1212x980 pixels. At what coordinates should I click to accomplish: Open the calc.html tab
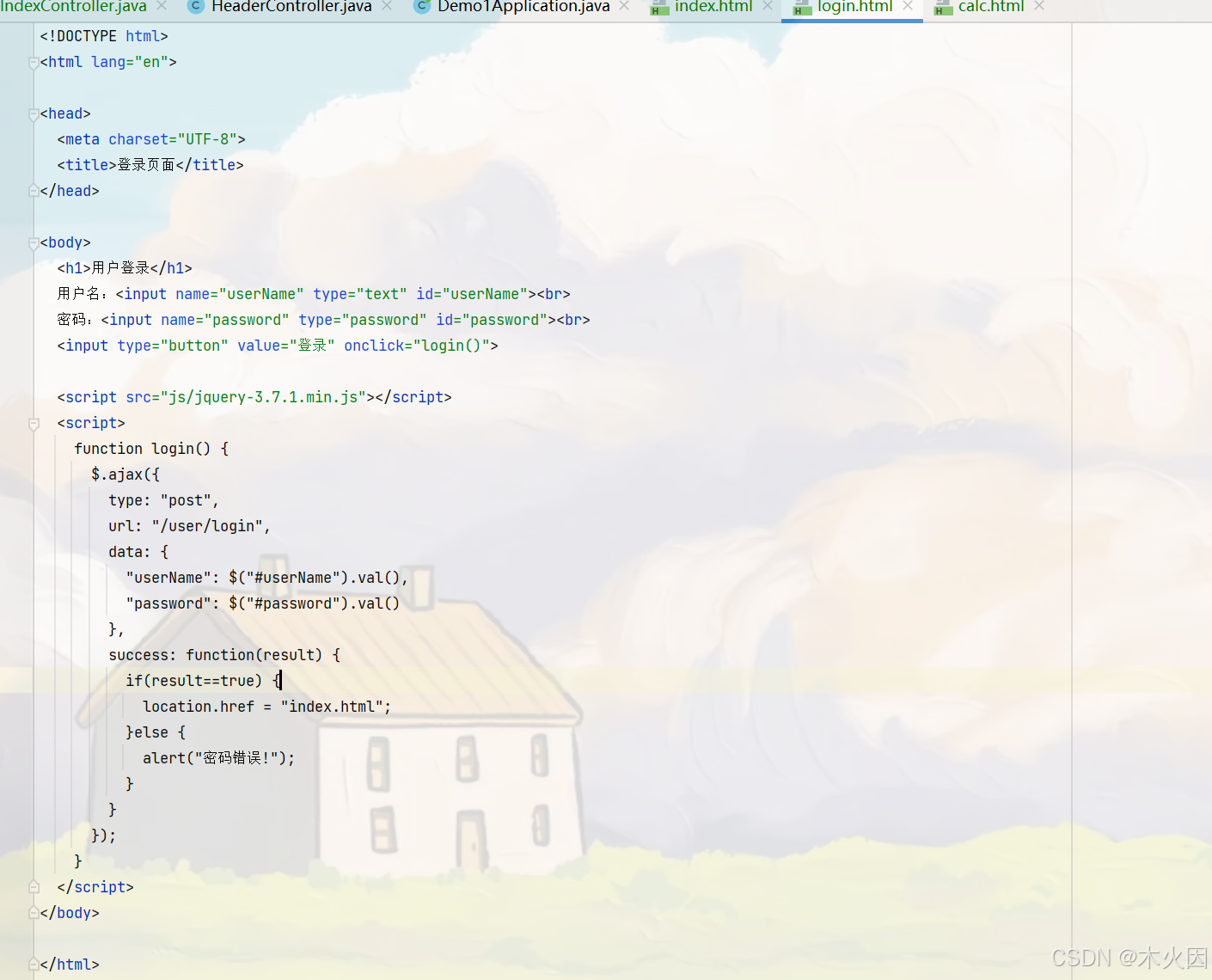[x=991, y=7]
